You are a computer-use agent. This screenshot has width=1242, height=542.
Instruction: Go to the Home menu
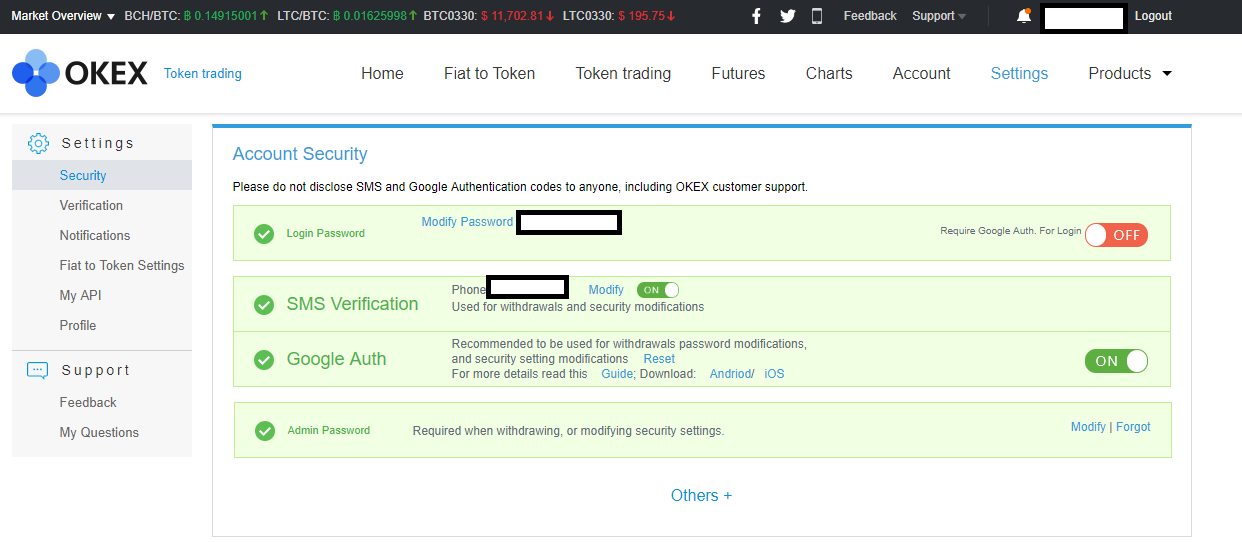click(382, 73)
